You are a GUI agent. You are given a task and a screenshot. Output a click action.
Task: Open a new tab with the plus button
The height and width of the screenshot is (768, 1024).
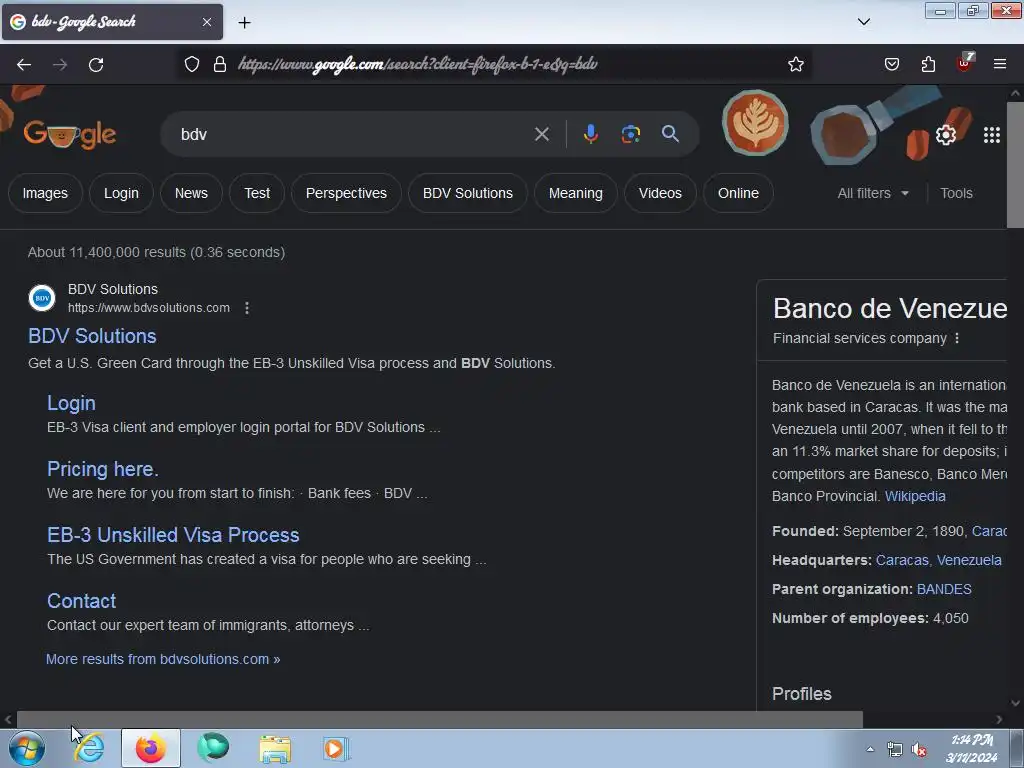[244, 22]
